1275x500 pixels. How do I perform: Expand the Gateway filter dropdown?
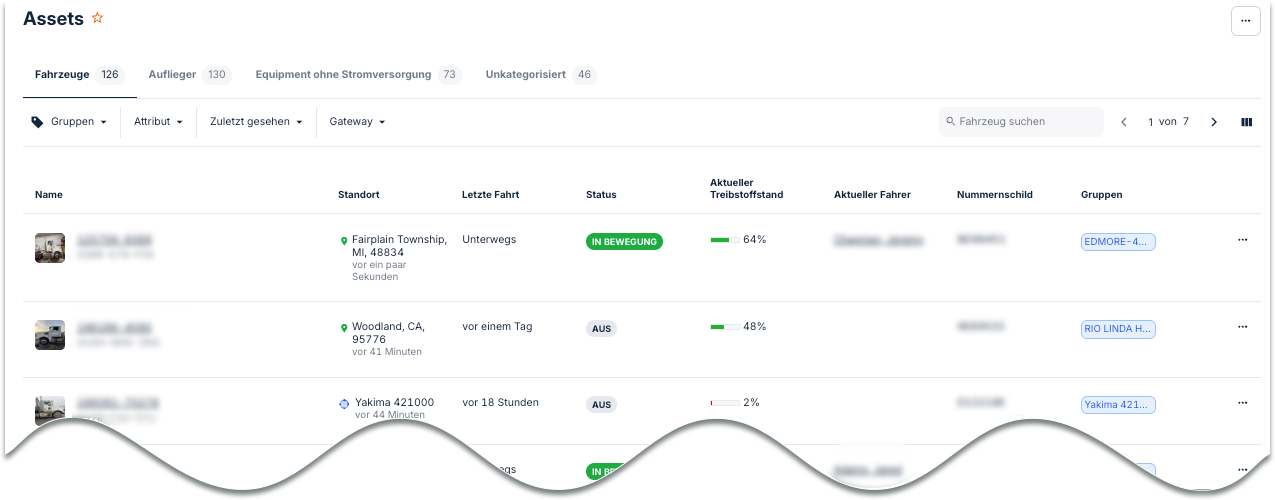tap(357, 122)
